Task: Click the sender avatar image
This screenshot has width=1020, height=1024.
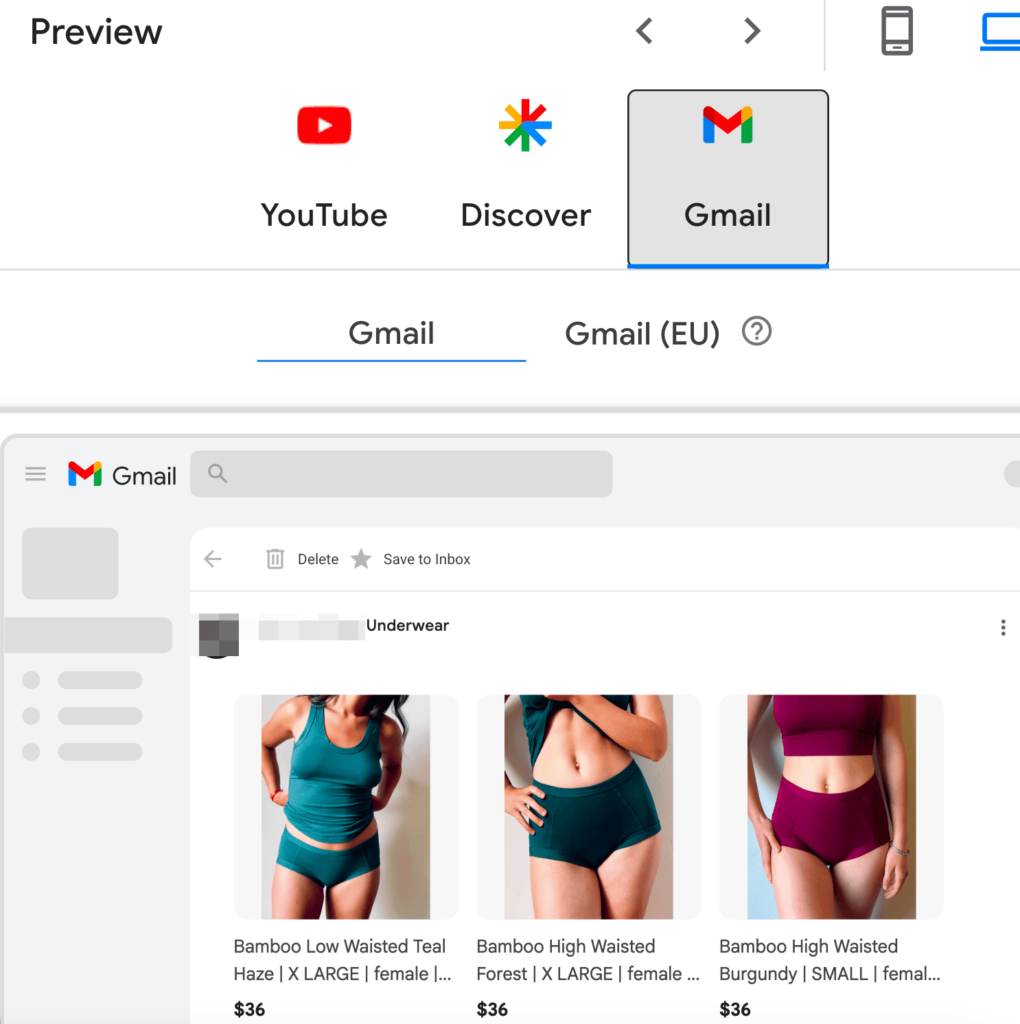Action: [x=219, y=635]
